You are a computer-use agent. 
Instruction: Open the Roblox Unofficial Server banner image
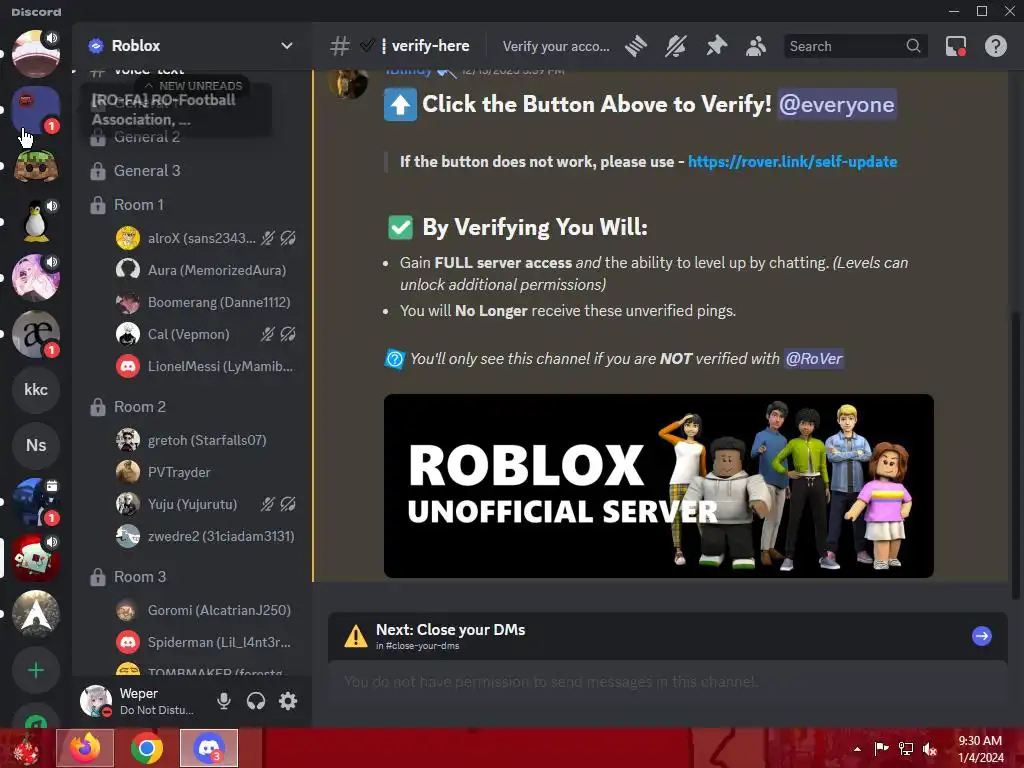click(658, 486)
